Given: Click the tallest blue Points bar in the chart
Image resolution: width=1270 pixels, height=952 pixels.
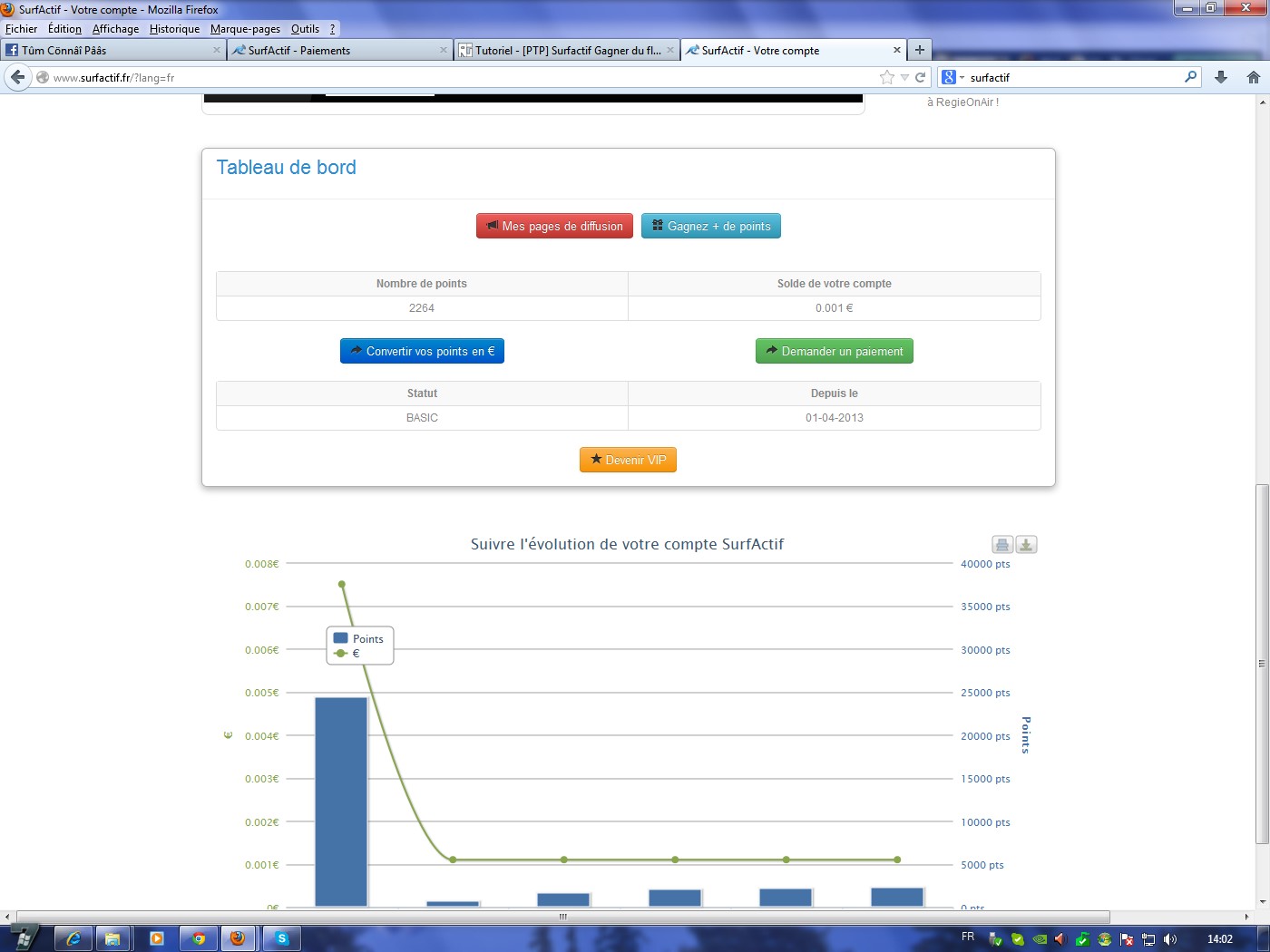Looking at the screenshot, I should 341,801.
